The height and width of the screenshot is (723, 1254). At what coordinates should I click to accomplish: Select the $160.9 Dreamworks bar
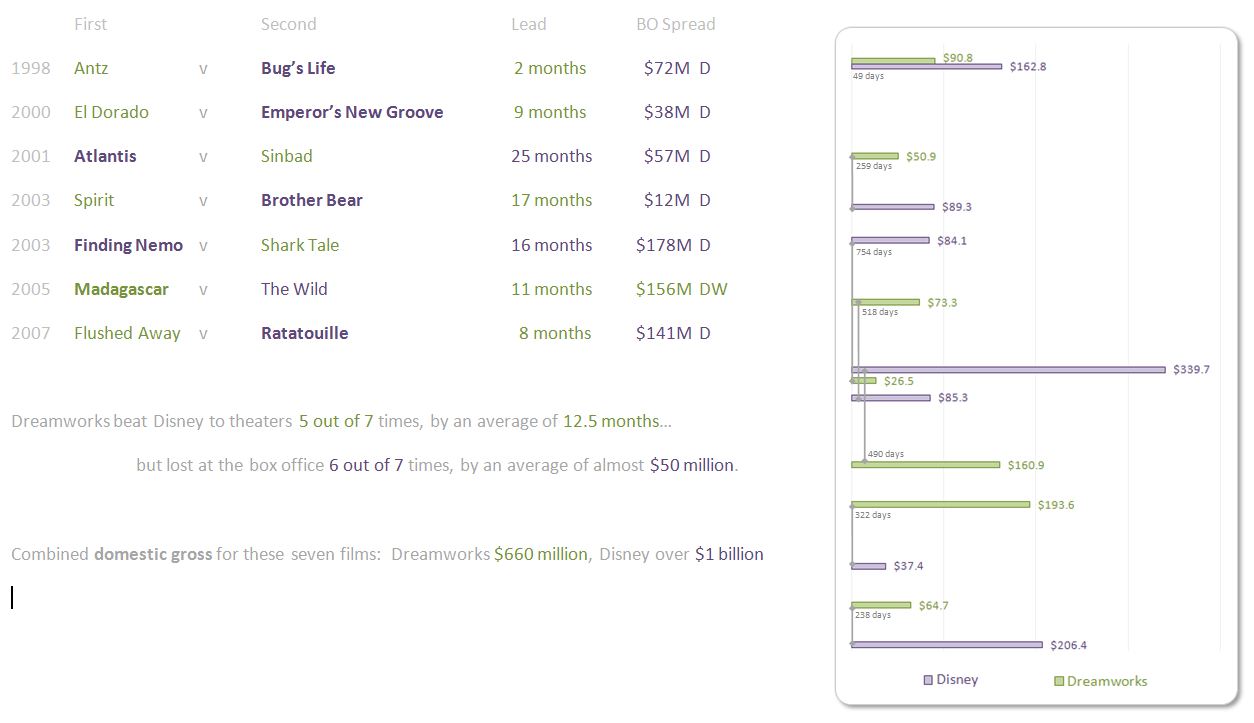[x=925, y=465]
